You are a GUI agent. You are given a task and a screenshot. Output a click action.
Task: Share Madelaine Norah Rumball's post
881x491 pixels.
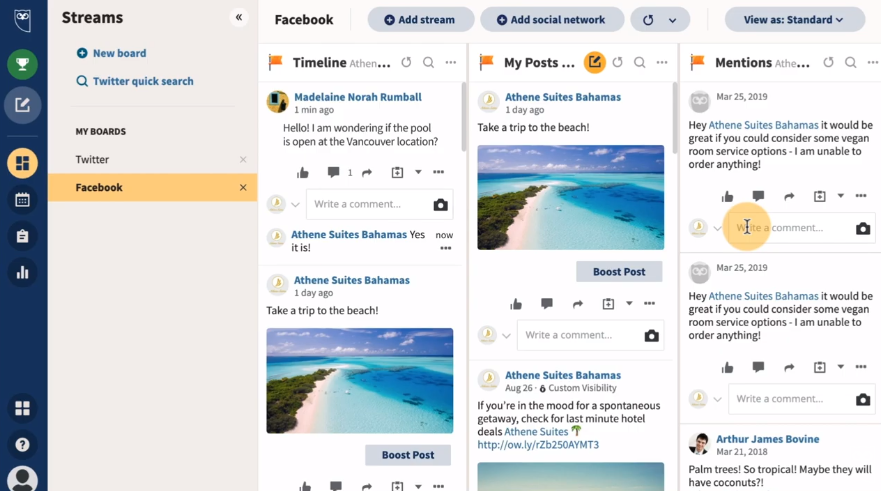[367, 172]
